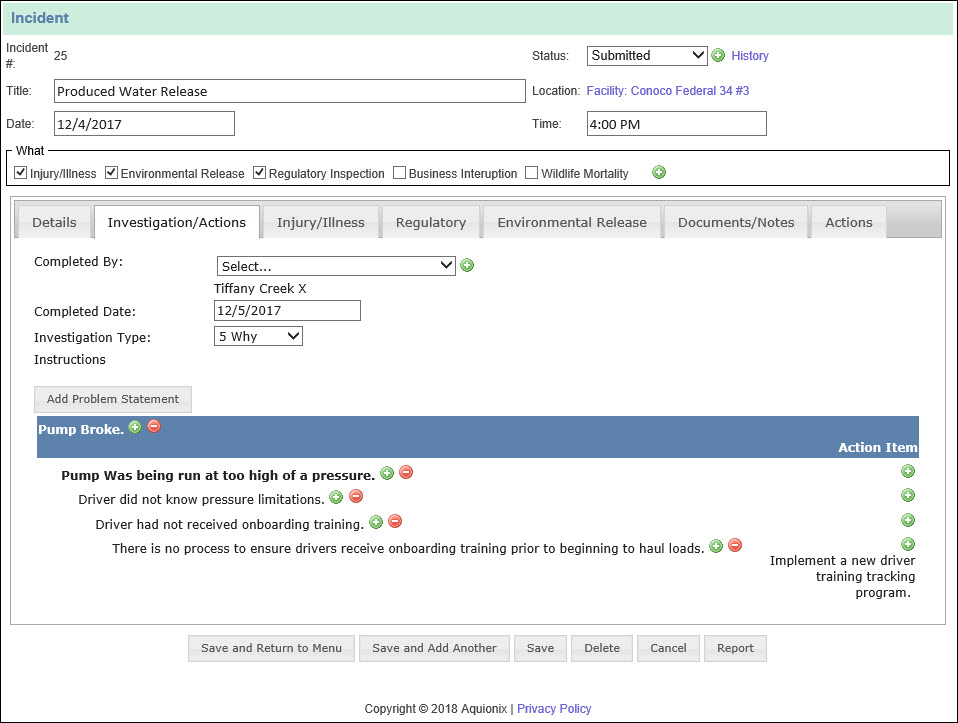Remove the Pump Broke problem statement
958x723 pixels.
pos(154,427)
